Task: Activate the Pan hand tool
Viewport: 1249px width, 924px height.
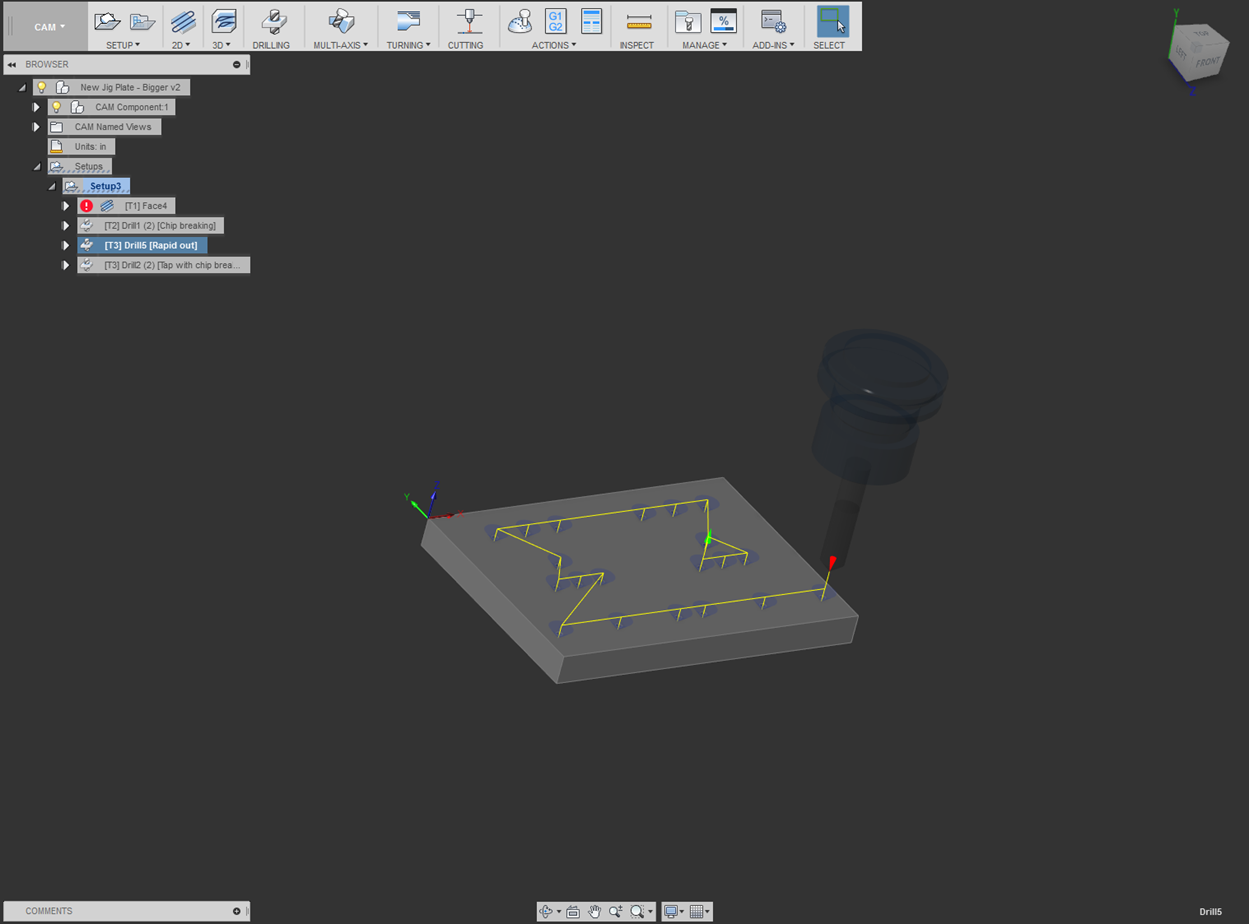Action: click(595, 911)
